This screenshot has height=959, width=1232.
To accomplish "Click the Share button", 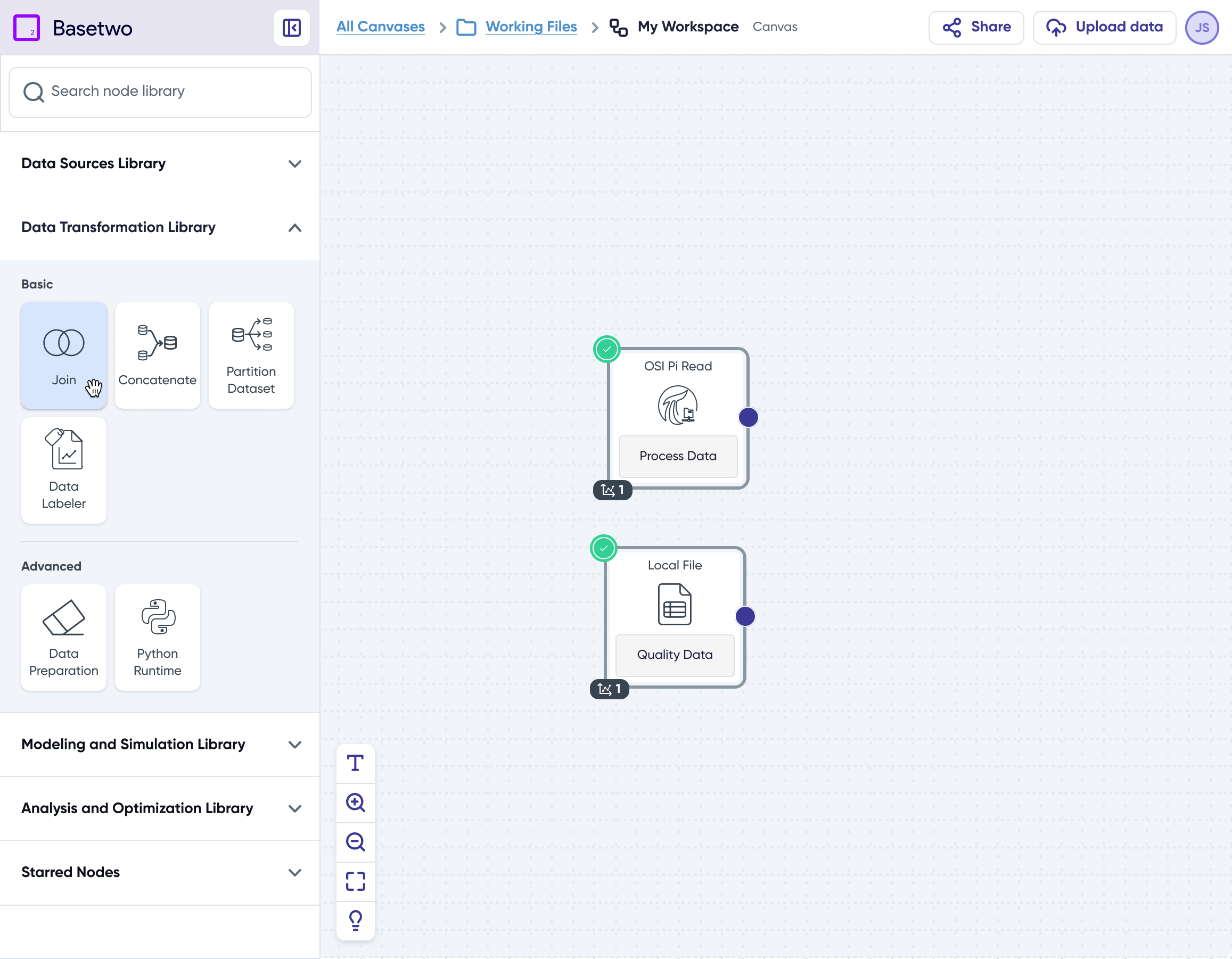I will (x=976, y=27).
